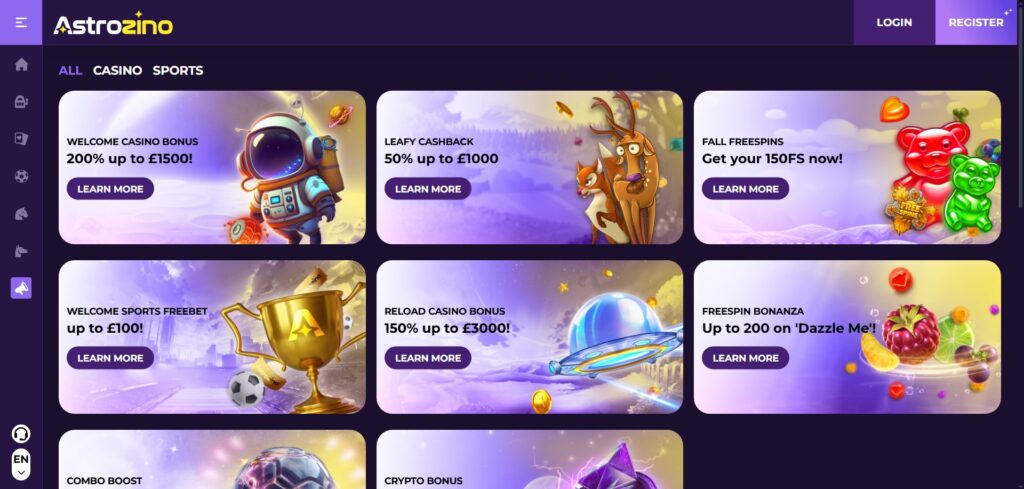Open the hamburger menu
The height and width of the screenshot is (489, 1024).
pyautogui.click(x=21, y=22)
